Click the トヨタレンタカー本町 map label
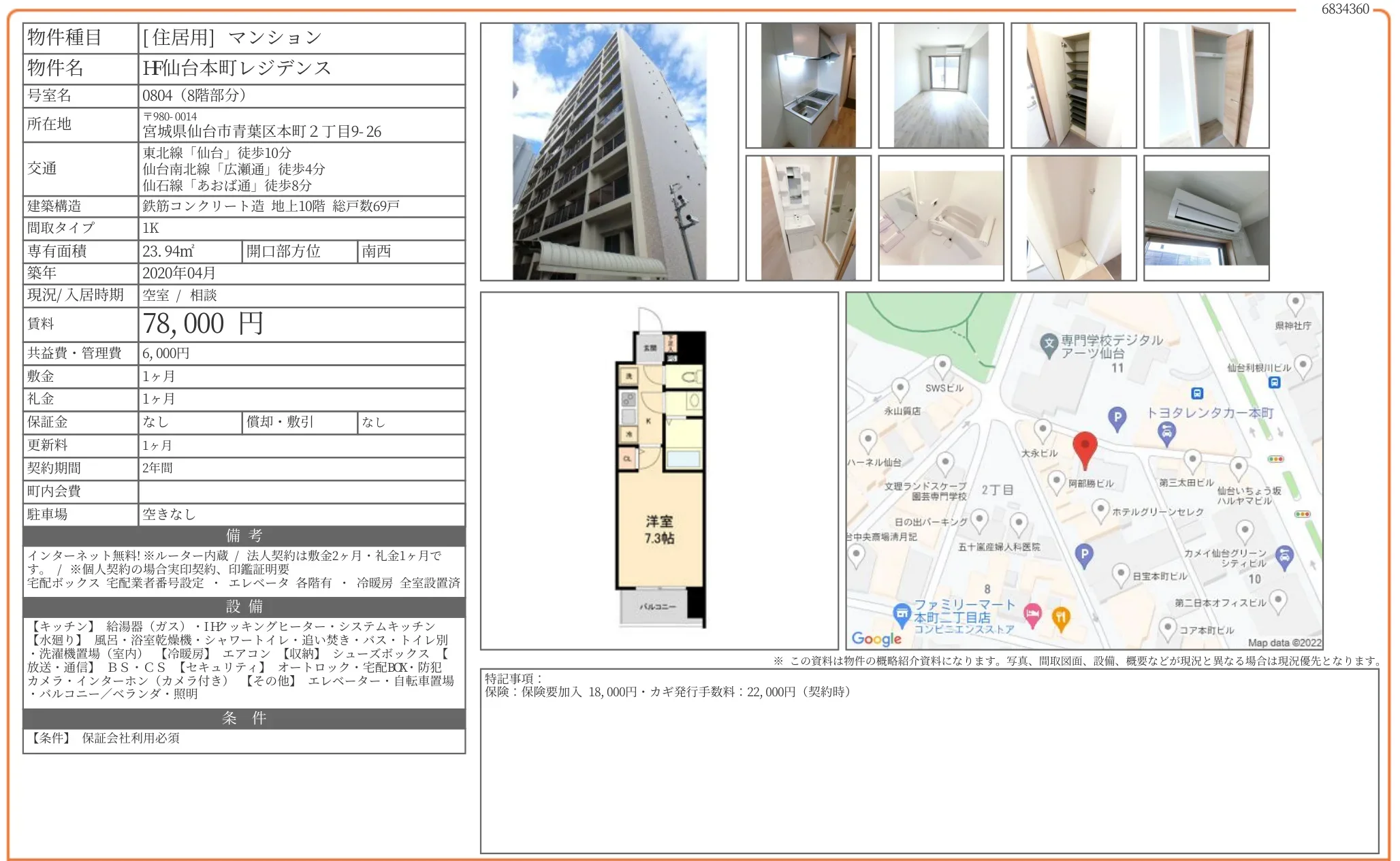The image size is (1400, 861). point(1210,413)
